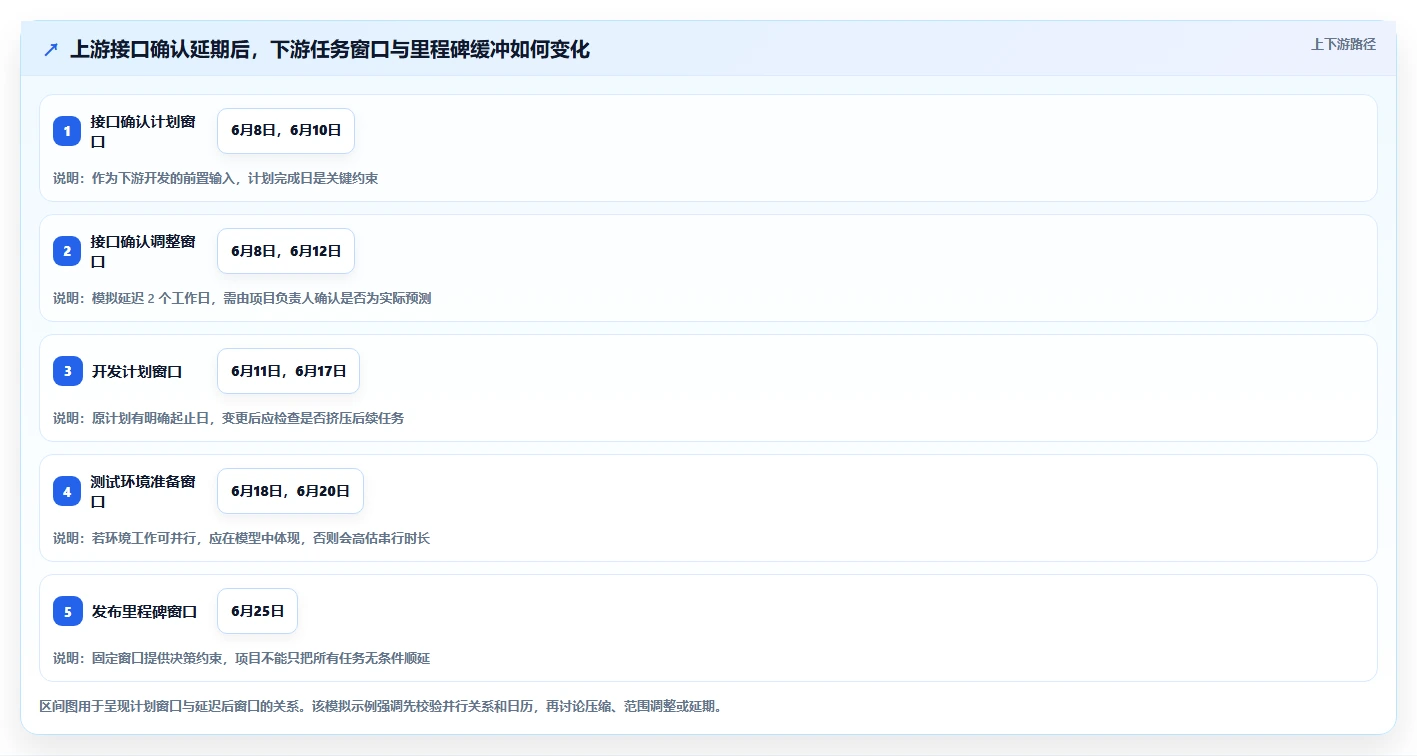Click the 接口确认调整窗口 label

point(143,251)
